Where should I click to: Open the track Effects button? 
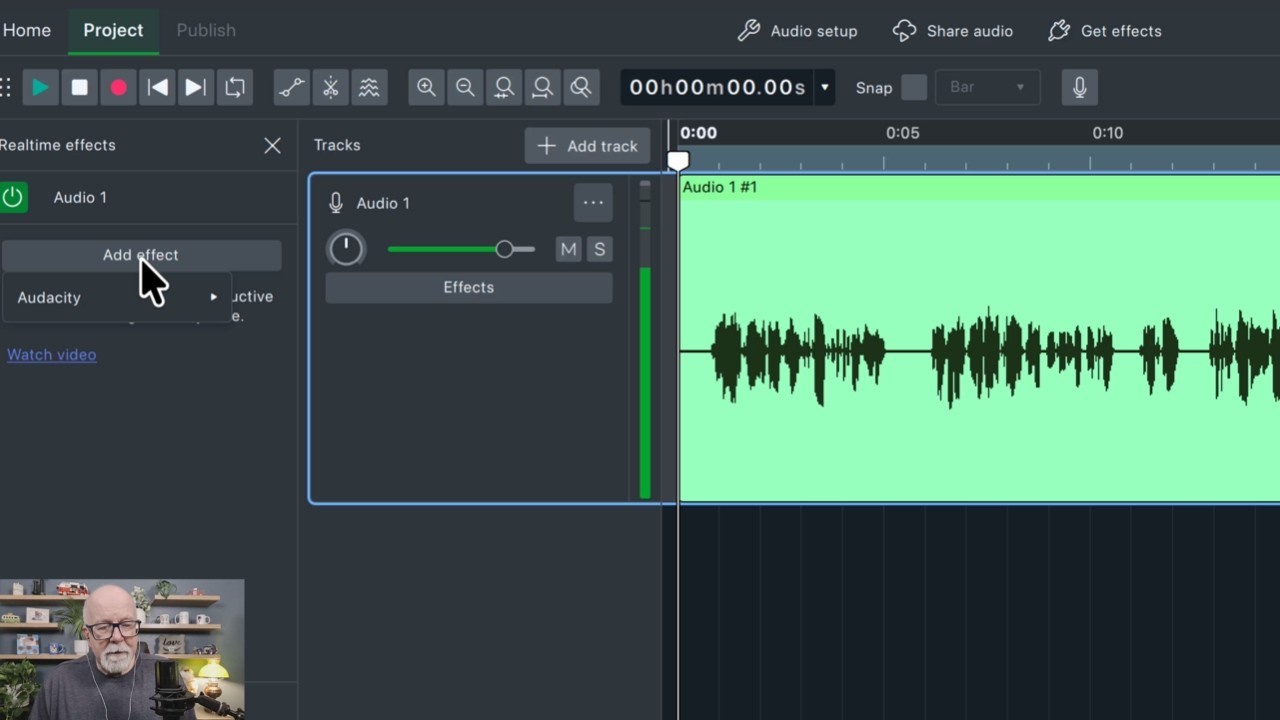click(x=469, y=287)
